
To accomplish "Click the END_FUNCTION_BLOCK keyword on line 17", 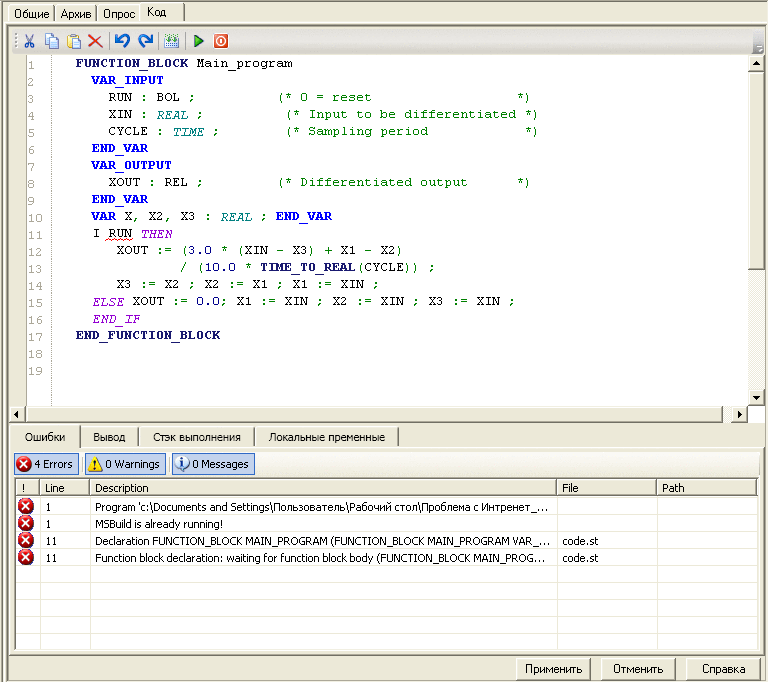I will coord(148,335).
